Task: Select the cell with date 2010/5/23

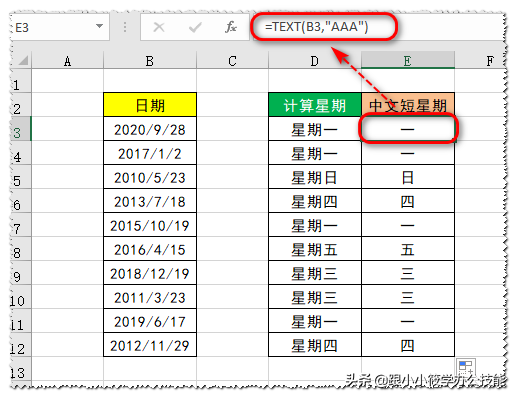Action: tap(150, 177)
